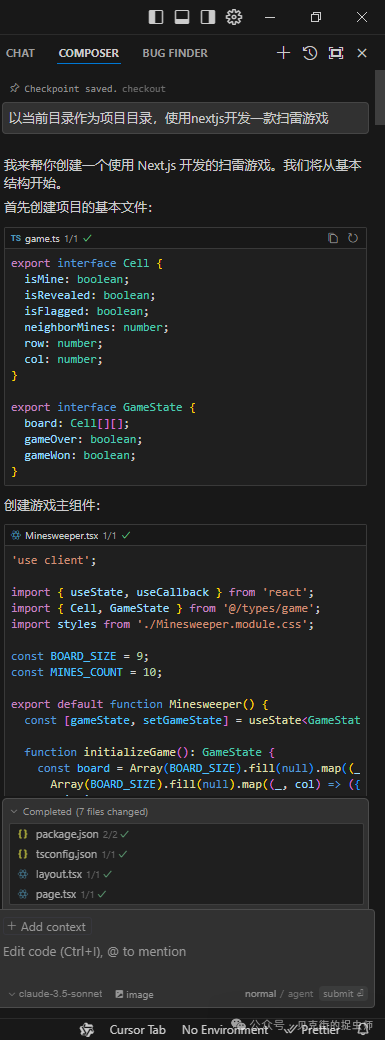
Task: Toggle the bottom panel layout icon
Action: (182, 17)
